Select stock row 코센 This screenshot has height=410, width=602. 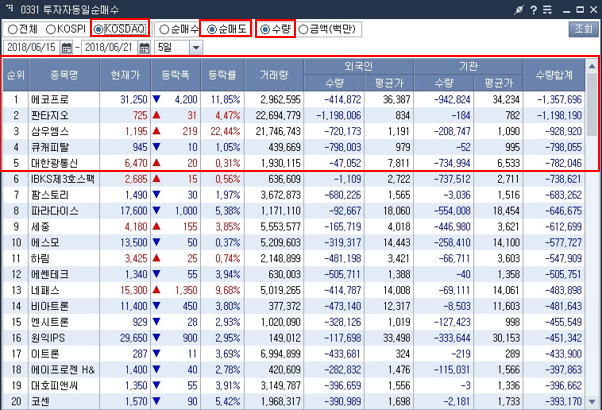tap(294, 402)
